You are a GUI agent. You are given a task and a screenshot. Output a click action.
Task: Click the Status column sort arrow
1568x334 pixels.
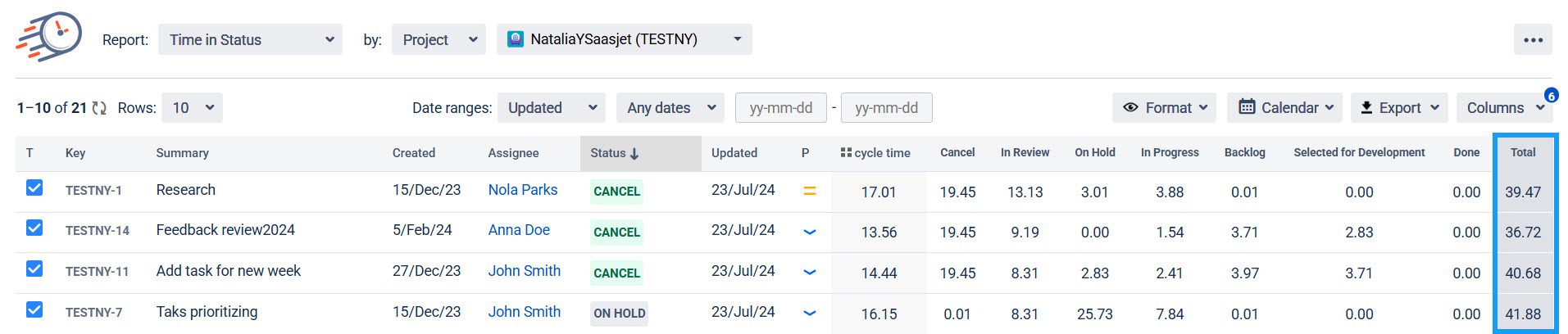tap(634, 153)
